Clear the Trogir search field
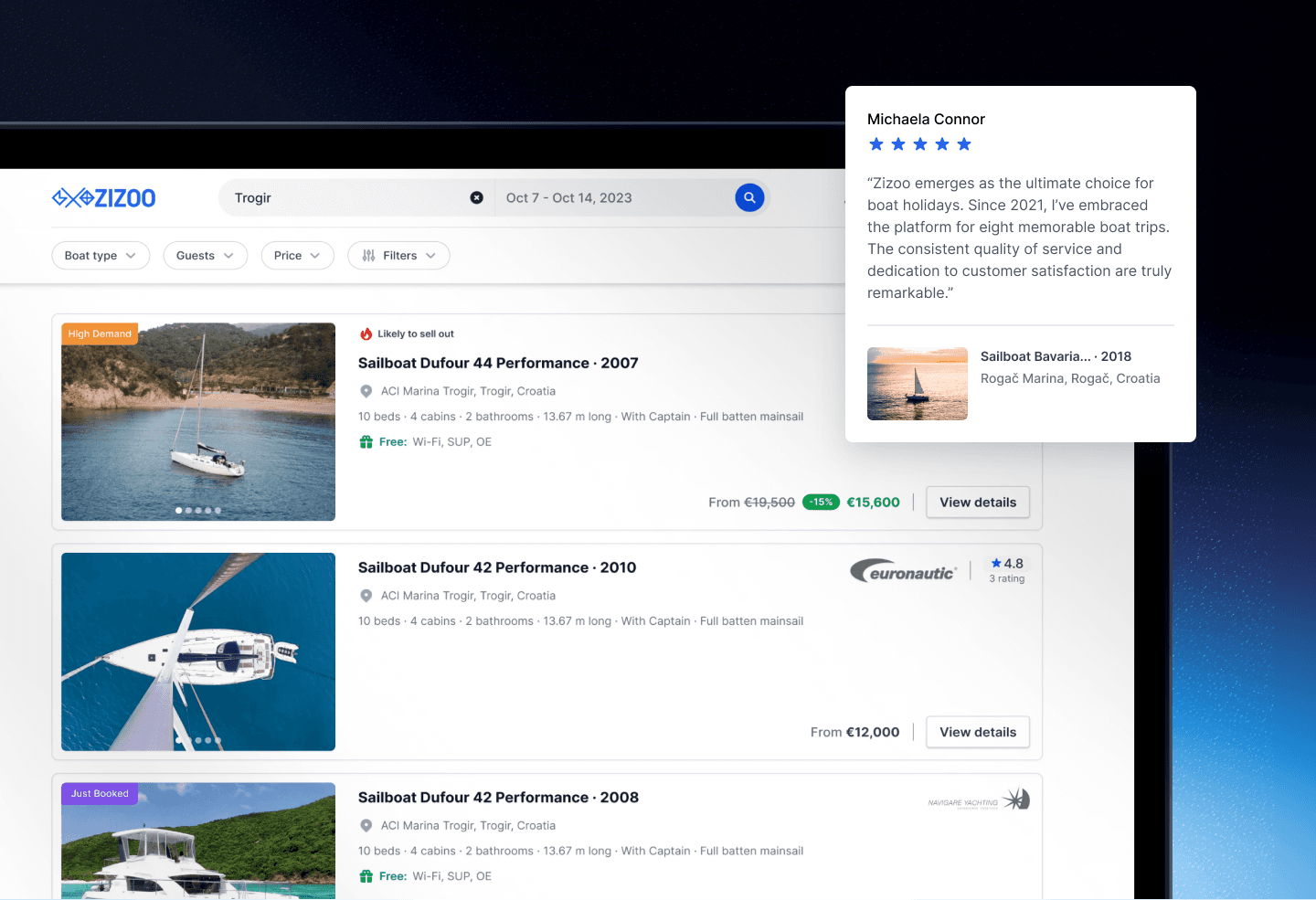The height and width of the screenshot is (900, 1316). point(476,197)
